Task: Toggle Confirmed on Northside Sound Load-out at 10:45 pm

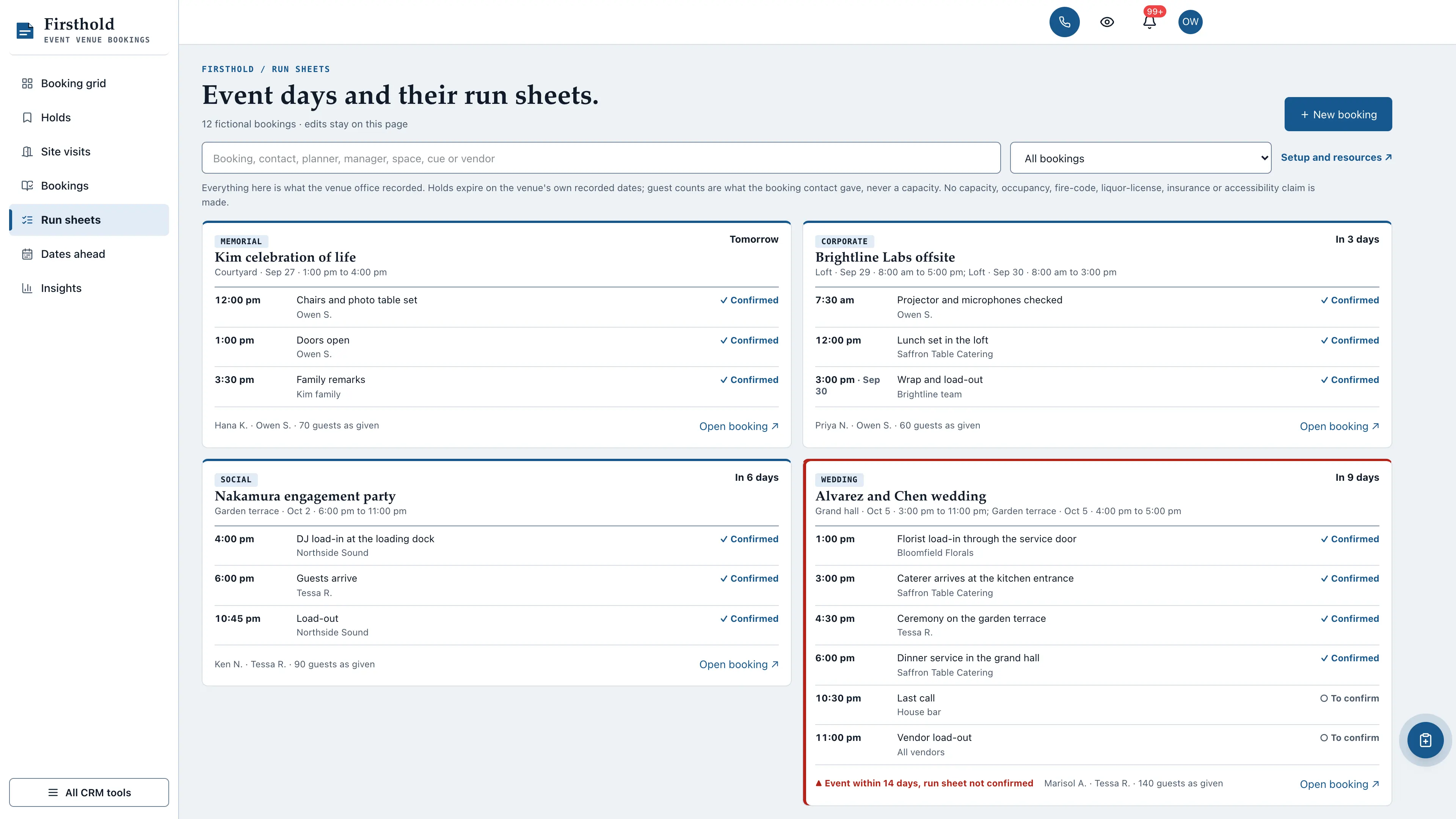Action: [749, 619]
